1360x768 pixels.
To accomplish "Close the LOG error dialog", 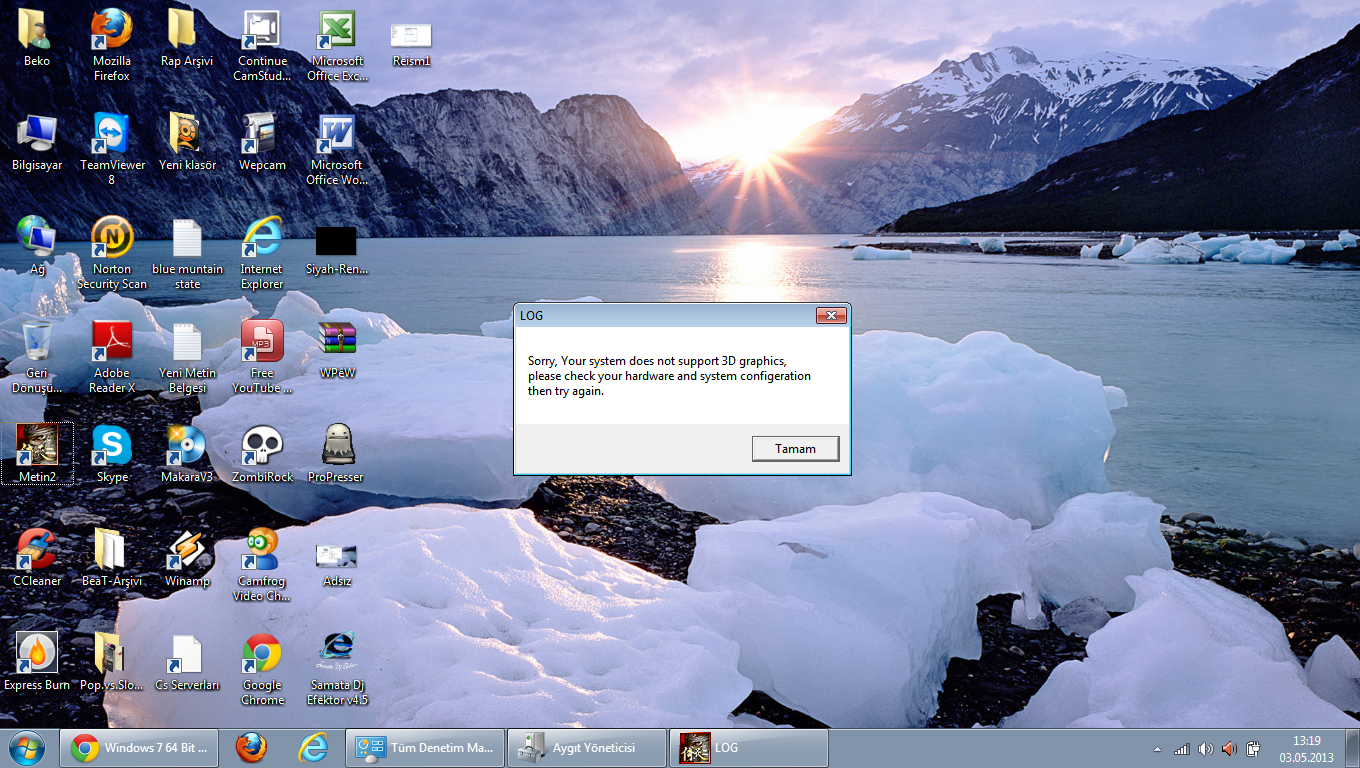I will coord(831,316).
